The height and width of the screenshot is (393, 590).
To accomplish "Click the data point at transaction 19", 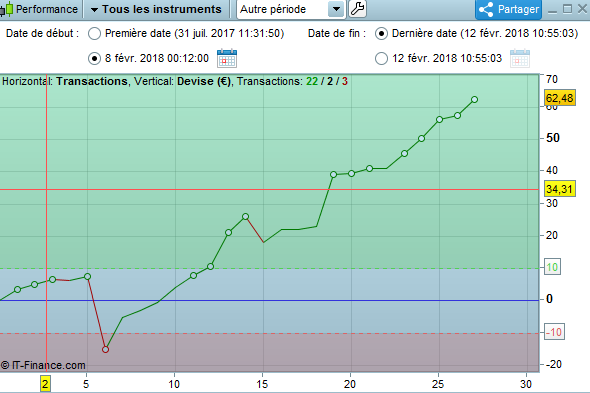I will pyautogui.click(x=333, y=174).
